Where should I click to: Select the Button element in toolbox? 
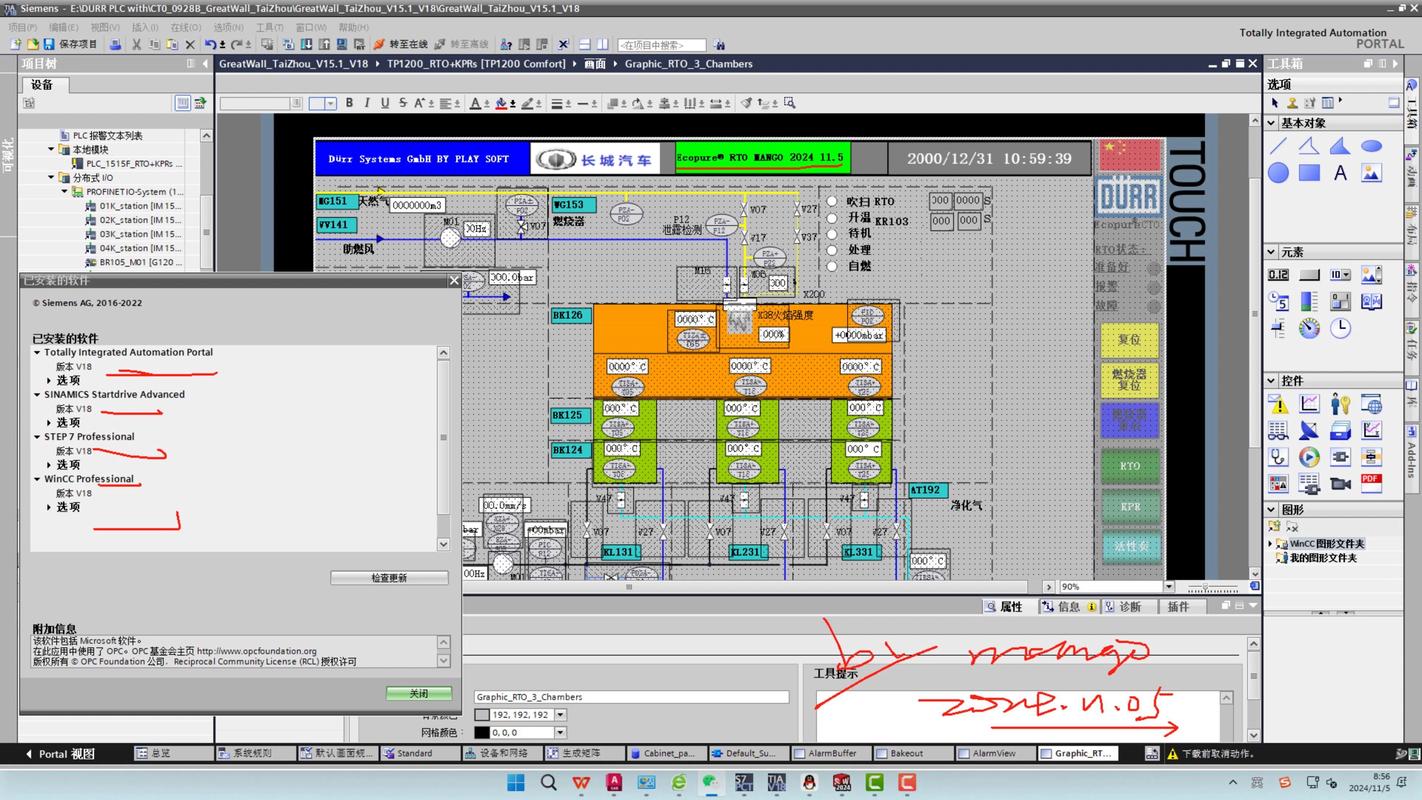click(x=1309, y=275)
